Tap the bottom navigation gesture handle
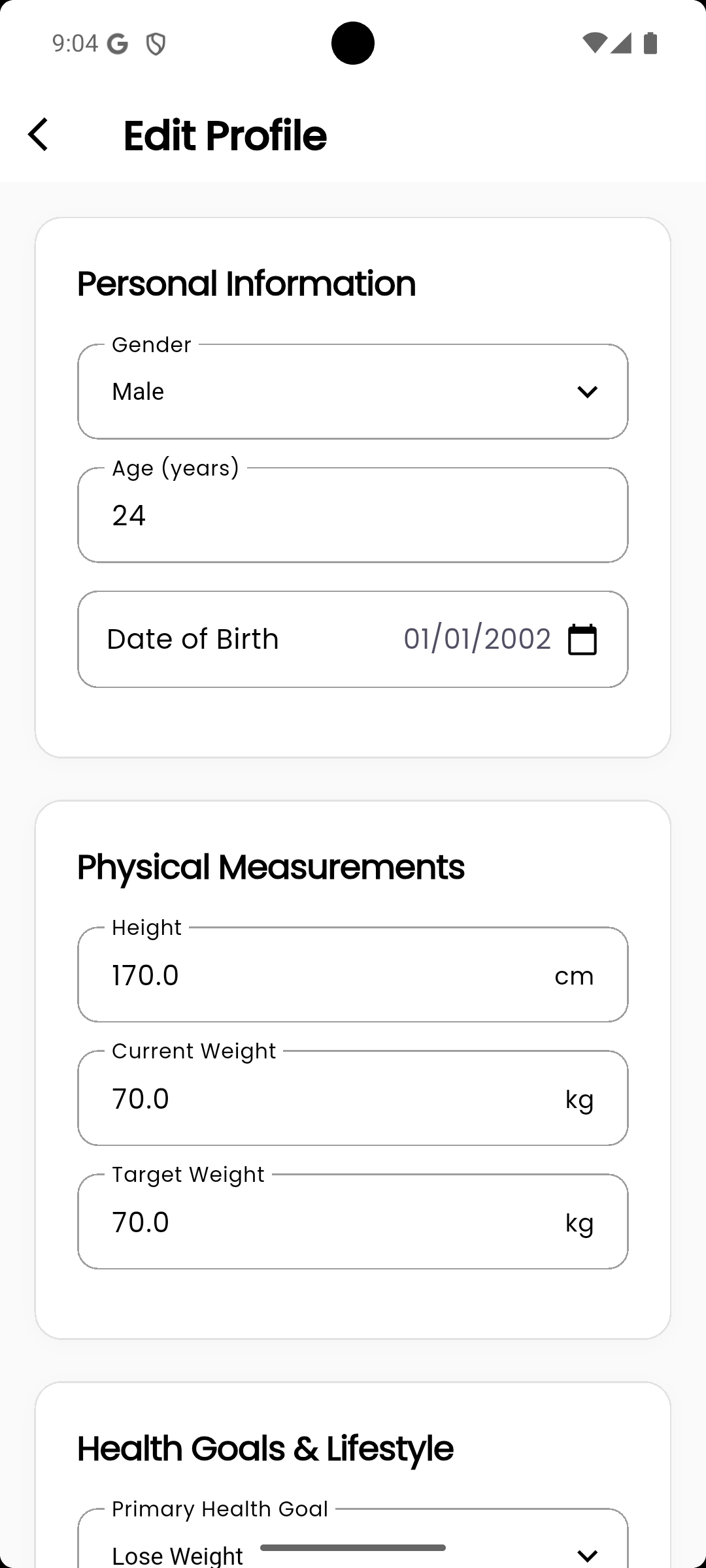The width and height of the screenshot is (706, 1568). (x=353, y=1548)
